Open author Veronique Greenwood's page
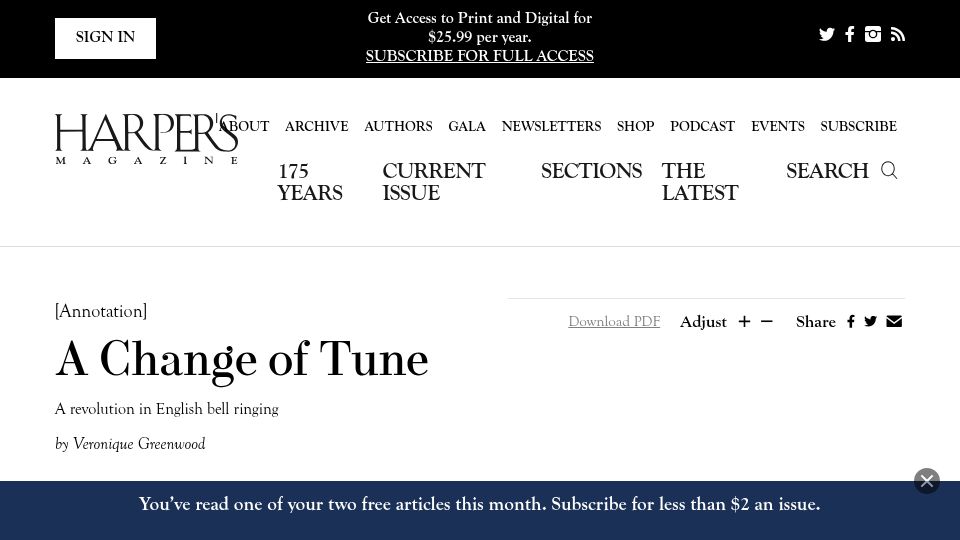Viewport: 960px width, 540px height. (139, 444)
